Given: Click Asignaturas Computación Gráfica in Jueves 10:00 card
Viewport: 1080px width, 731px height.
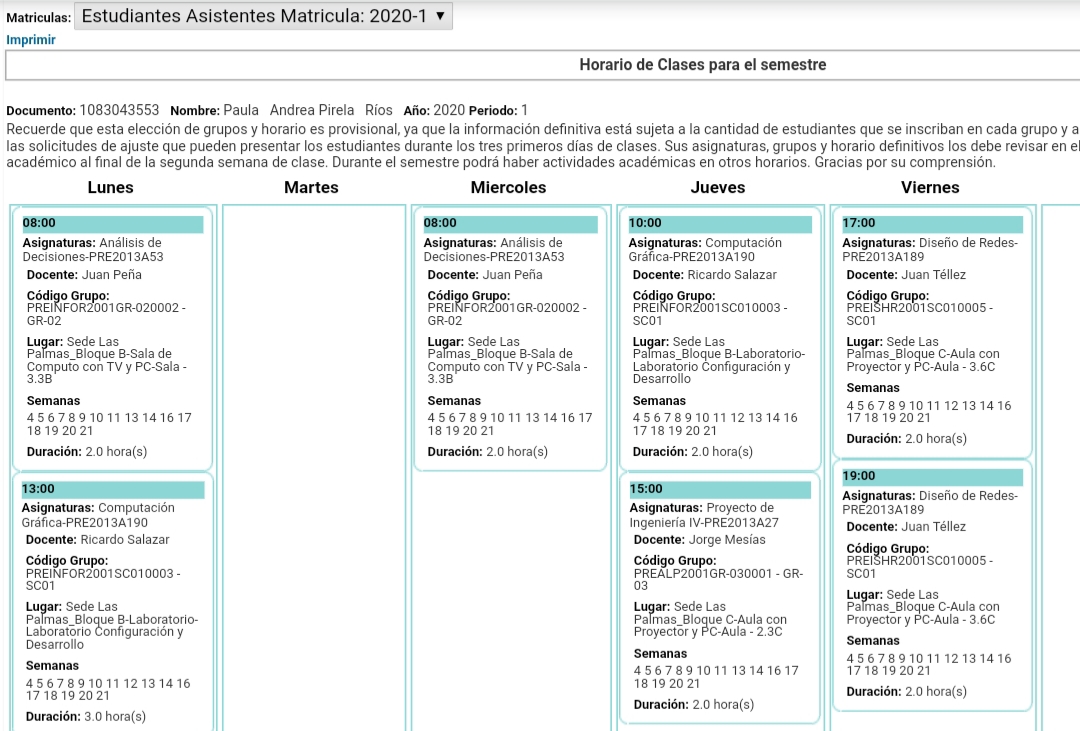Looking at the screenshot, I should coord(705,250).
